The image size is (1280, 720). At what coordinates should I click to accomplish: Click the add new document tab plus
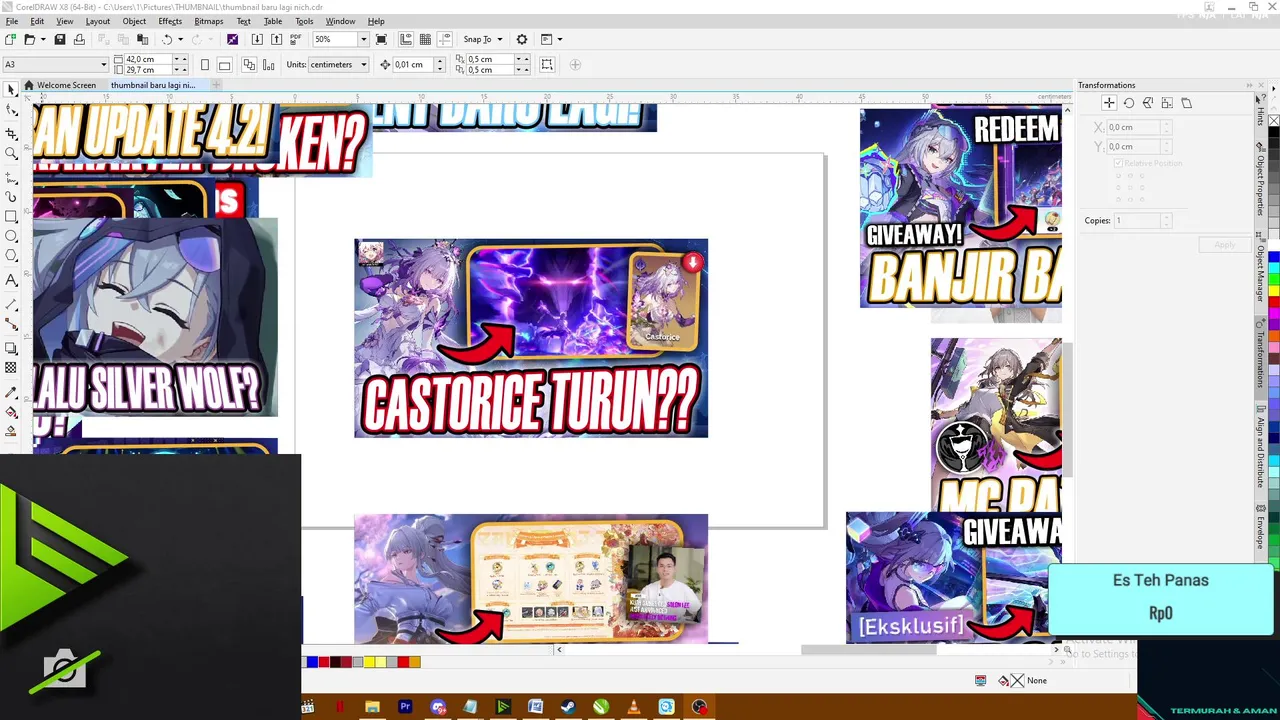[215, 85]
